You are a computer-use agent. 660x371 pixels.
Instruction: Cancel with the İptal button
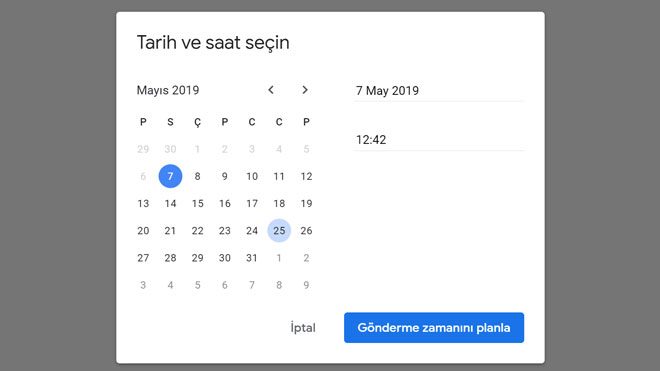pyautogui.click(x=303, y=328)
